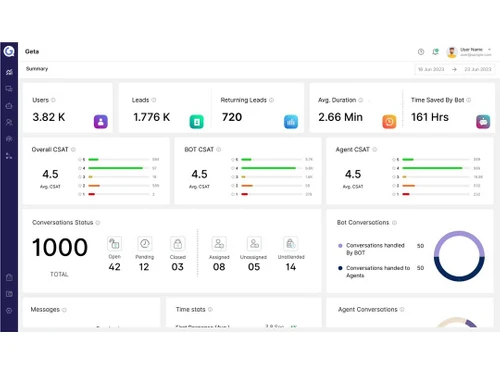Click the orange Avg. Duration clock icon

(x=389, y=122)
